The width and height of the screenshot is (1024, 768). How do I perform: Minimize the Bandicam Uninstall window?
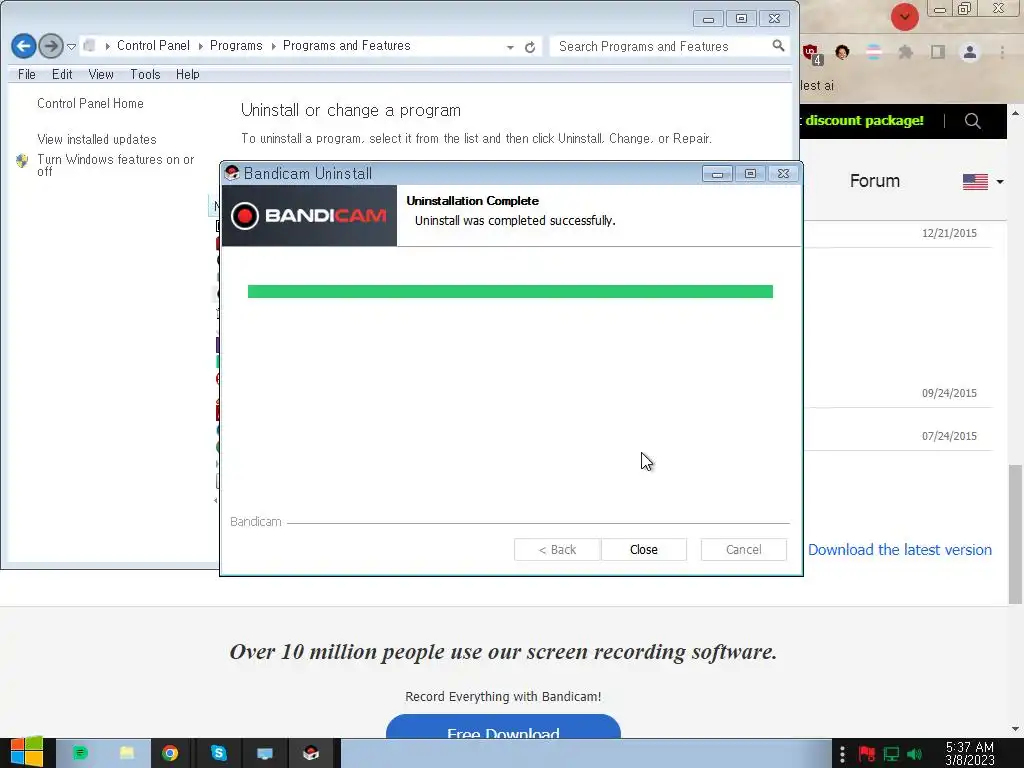(717, 174)
